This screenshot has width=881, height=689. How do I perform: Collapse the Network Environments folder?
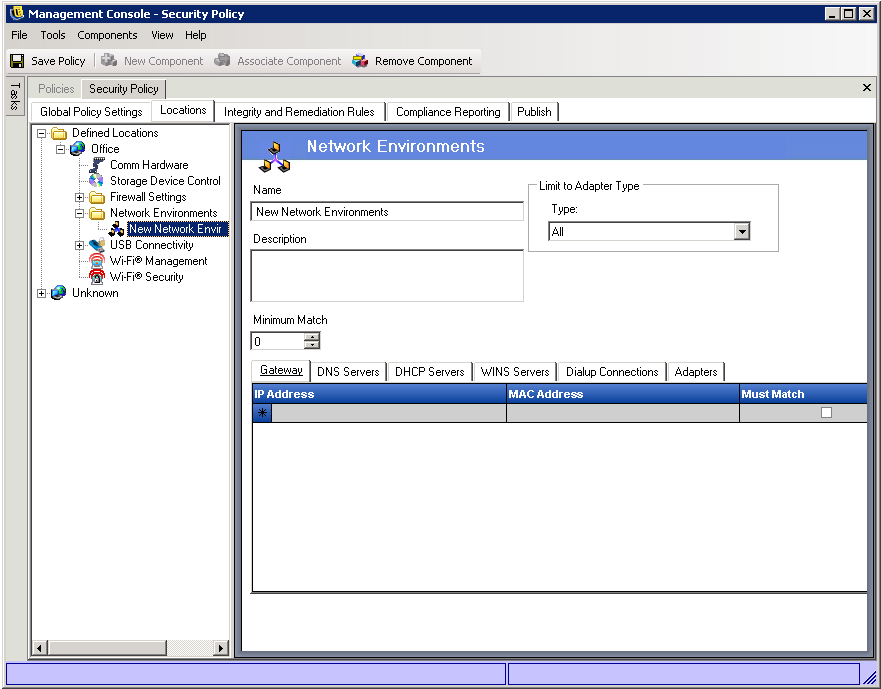(80, 213)
